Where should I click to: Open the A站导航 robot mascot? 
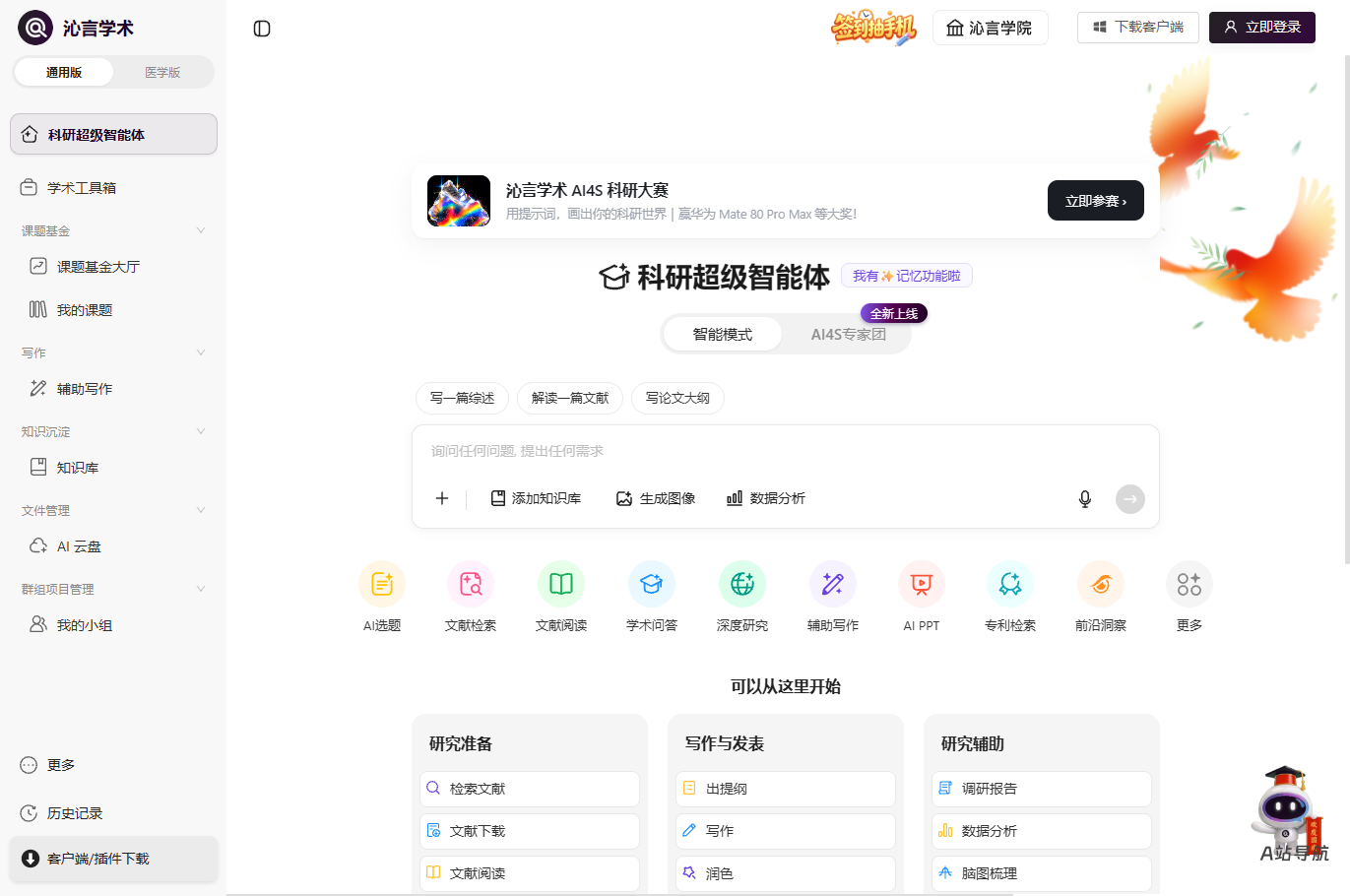click(x=1290, y=812)
